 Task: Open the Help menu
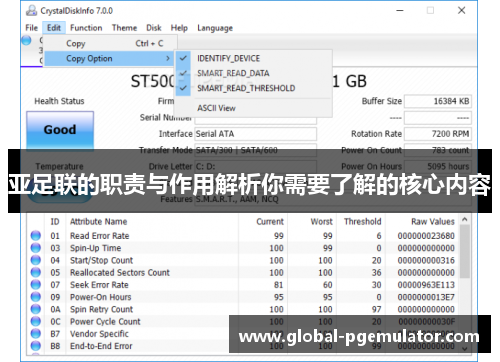(179, 28)
